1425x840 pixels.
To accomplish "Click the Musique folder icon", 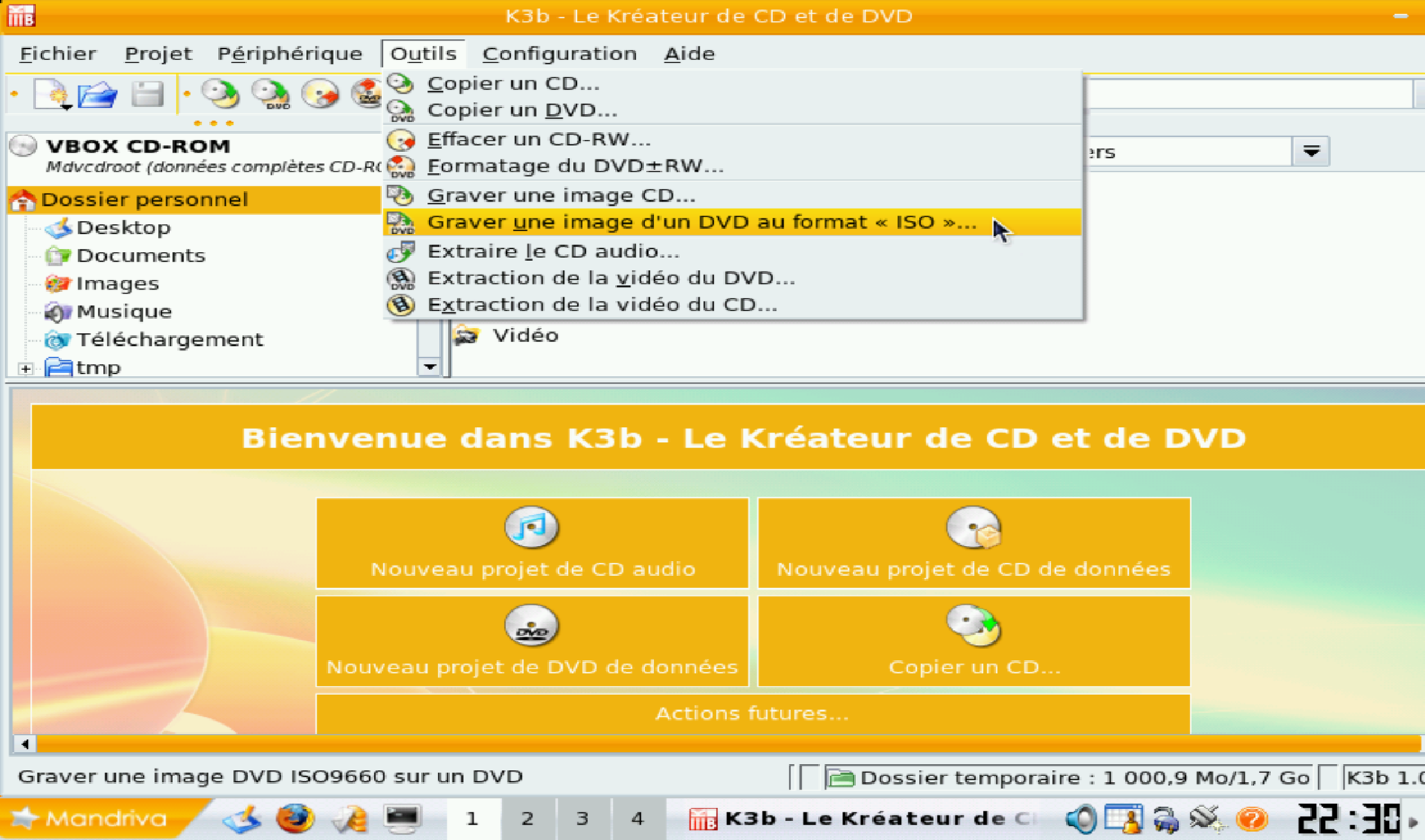I will tap(59, 311).
